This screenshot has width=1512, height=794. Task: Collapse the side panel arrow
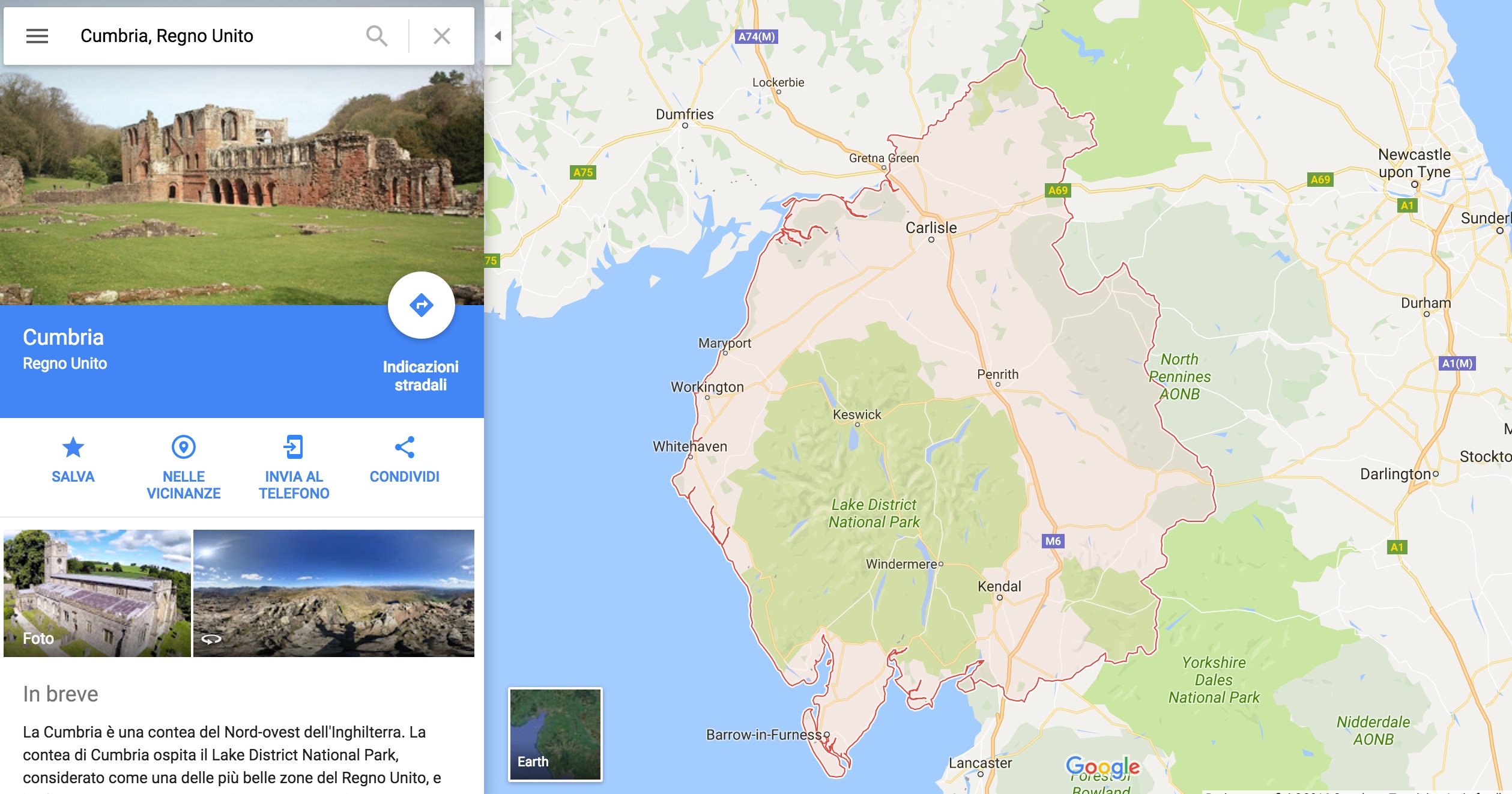pyautogui.click(x=498, y=36)
